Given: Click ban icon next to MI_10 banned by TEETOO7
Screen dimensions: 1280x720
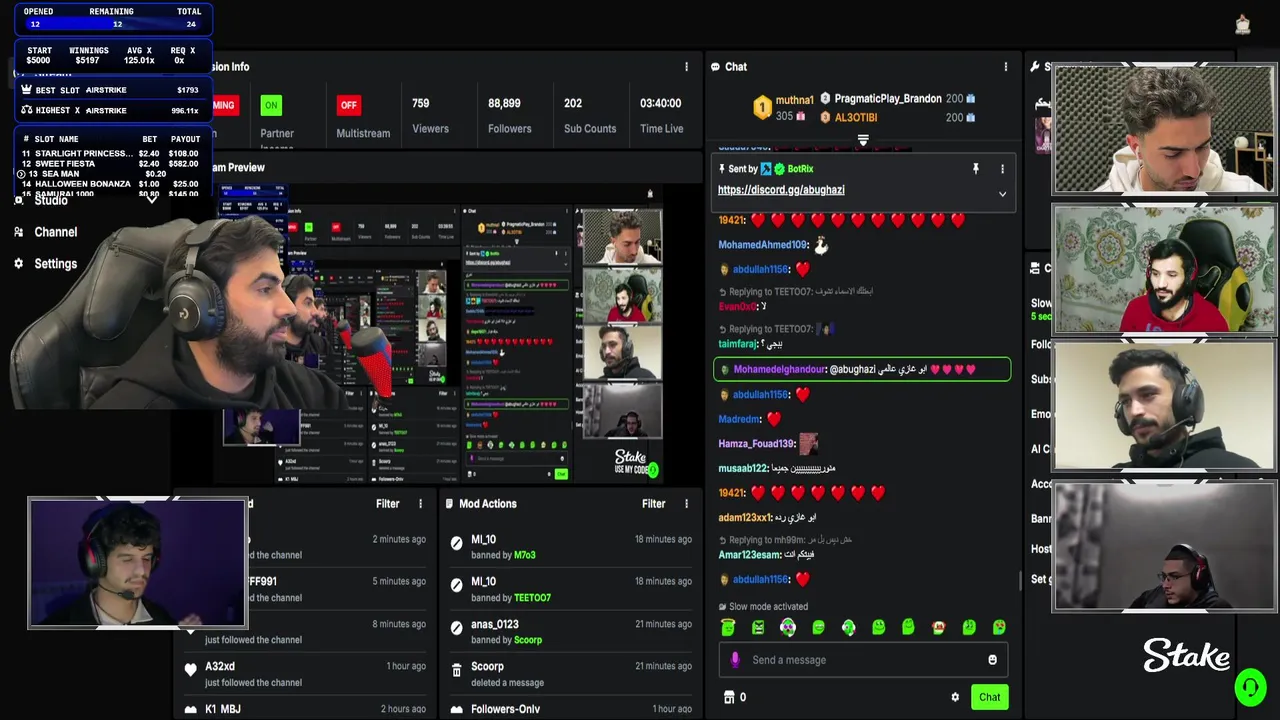Looking at the screenshot, I should [457, 585].
